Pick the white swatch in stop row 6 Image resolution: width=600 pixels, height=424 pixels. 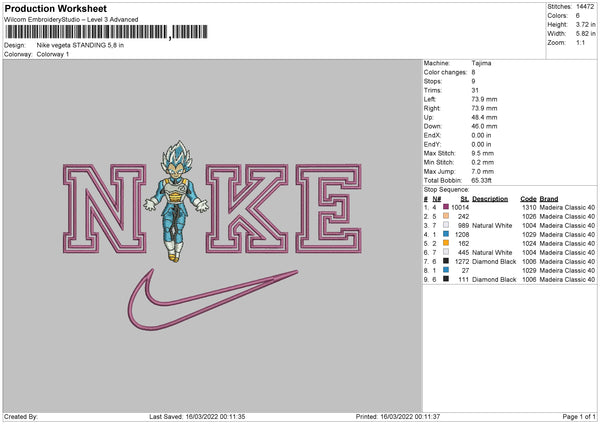[x=446, y=252]
